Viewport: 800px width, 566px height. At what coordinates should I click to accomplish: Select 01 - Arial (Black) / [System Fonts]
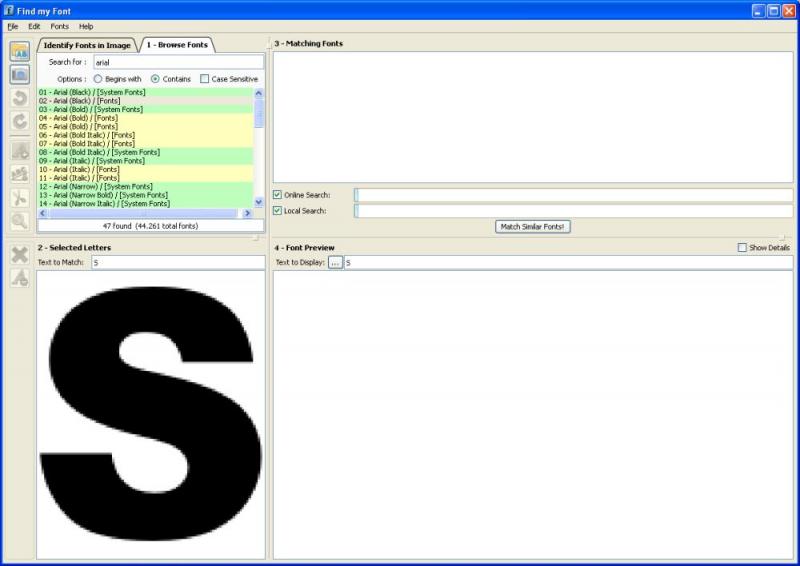145,92
